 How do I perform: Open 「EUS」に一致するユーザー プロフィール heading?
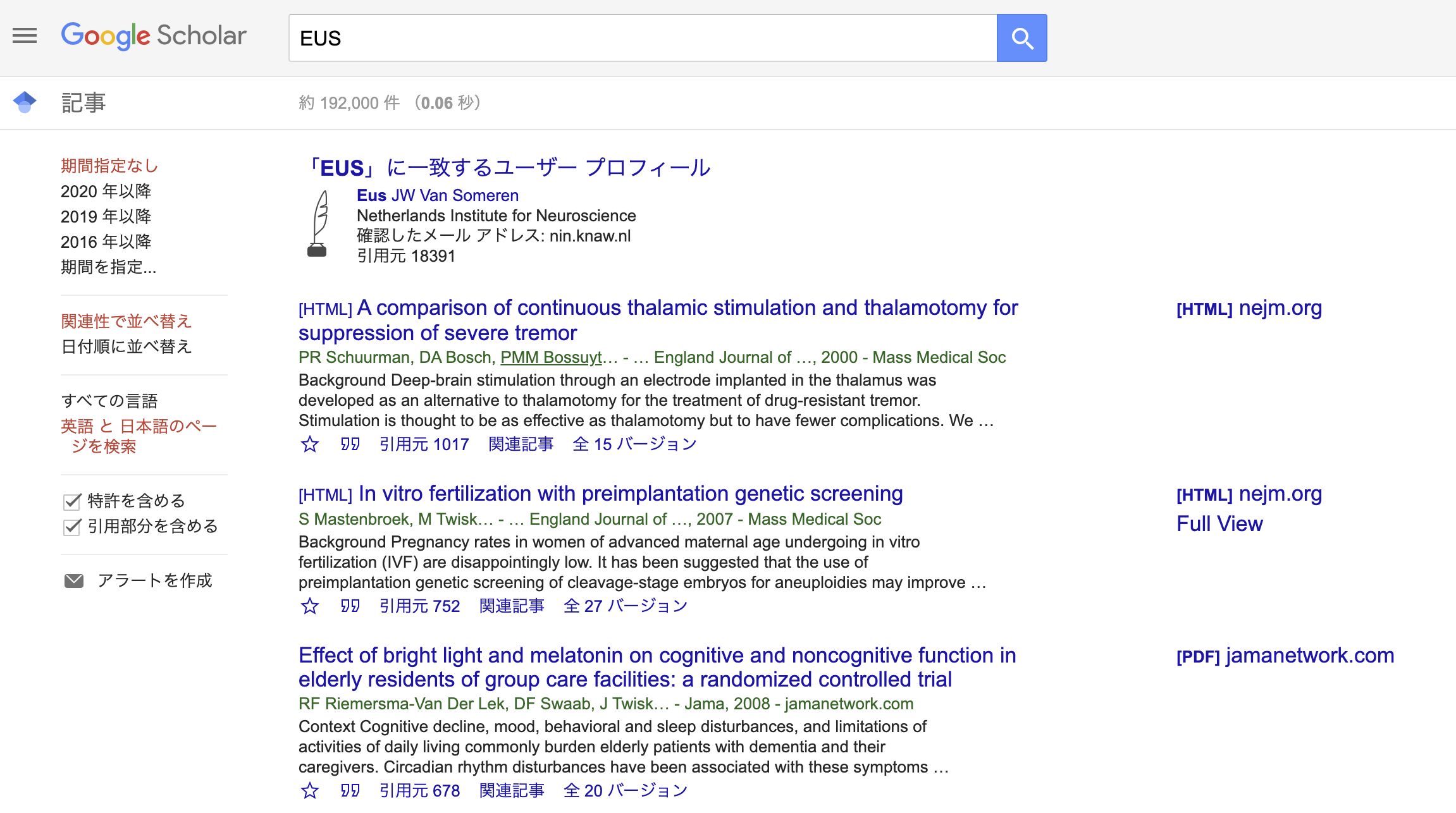(x=507, y=168)
